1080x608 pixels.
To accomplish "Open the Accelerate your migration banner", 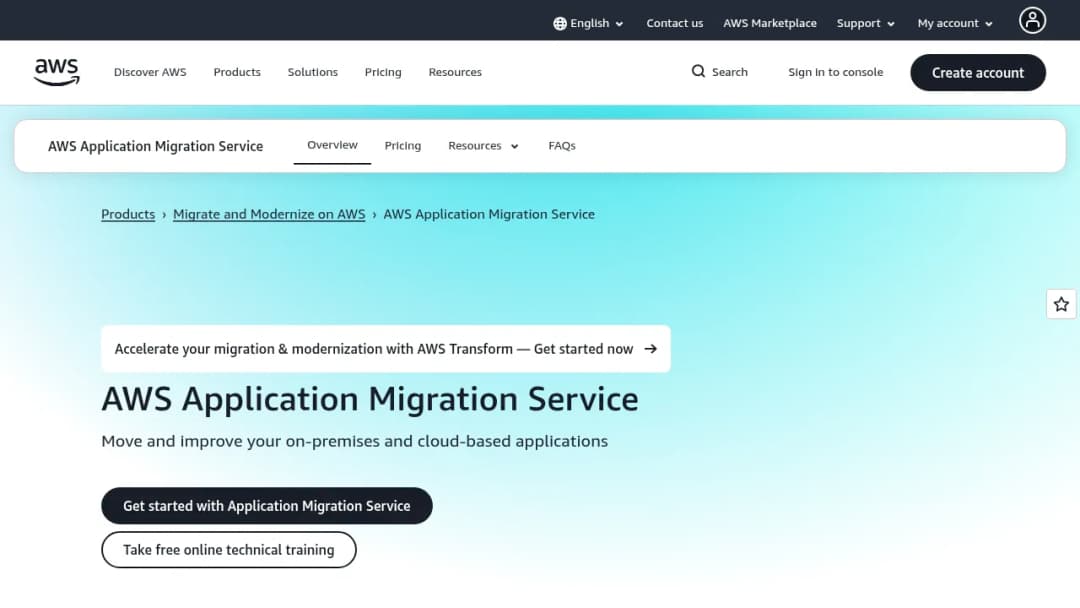I will coord(386,349).
